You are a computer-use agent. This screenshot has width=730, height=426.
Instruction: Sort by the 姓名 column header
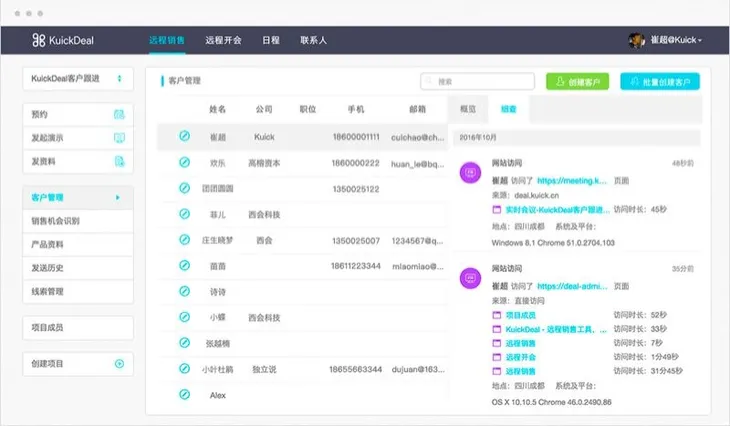click(x=217, y=109)
